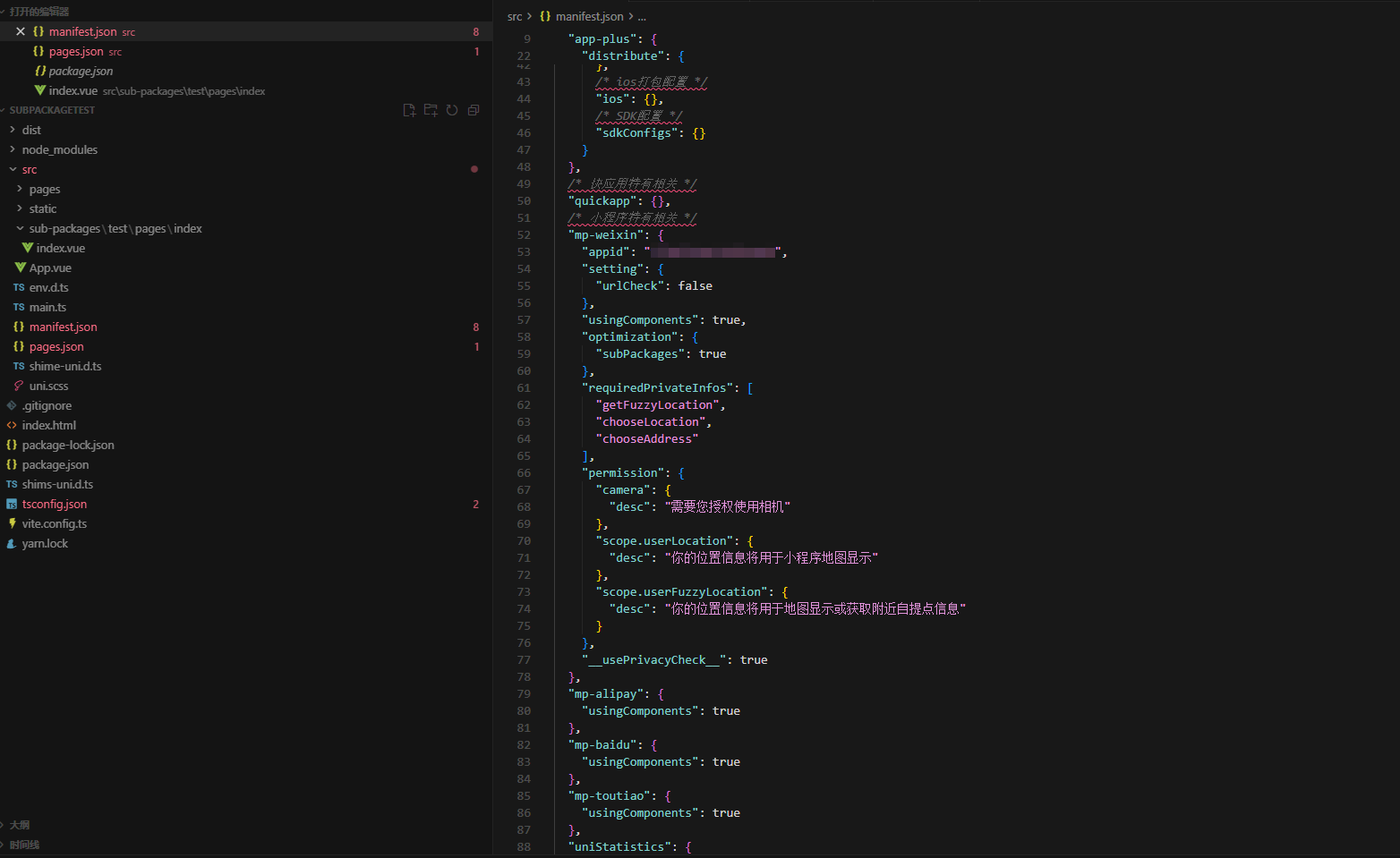Image resolution: width=1400 pixels, height=858 pixels.
Task: Click manifest.json in the breadcrumb path
Action: coord(589,16)
